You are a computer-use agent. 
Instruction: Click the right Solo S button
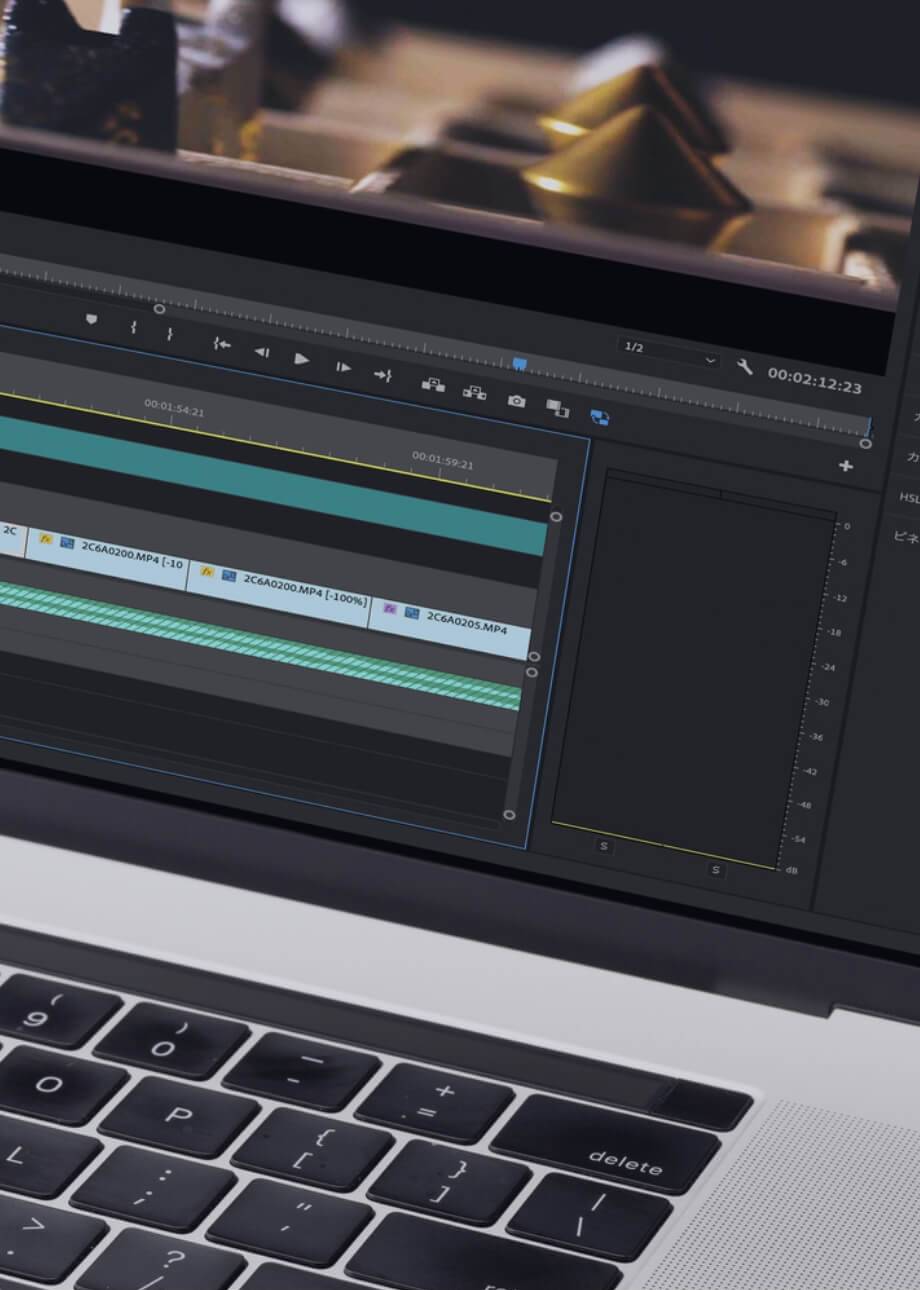(x=715, y=870)
